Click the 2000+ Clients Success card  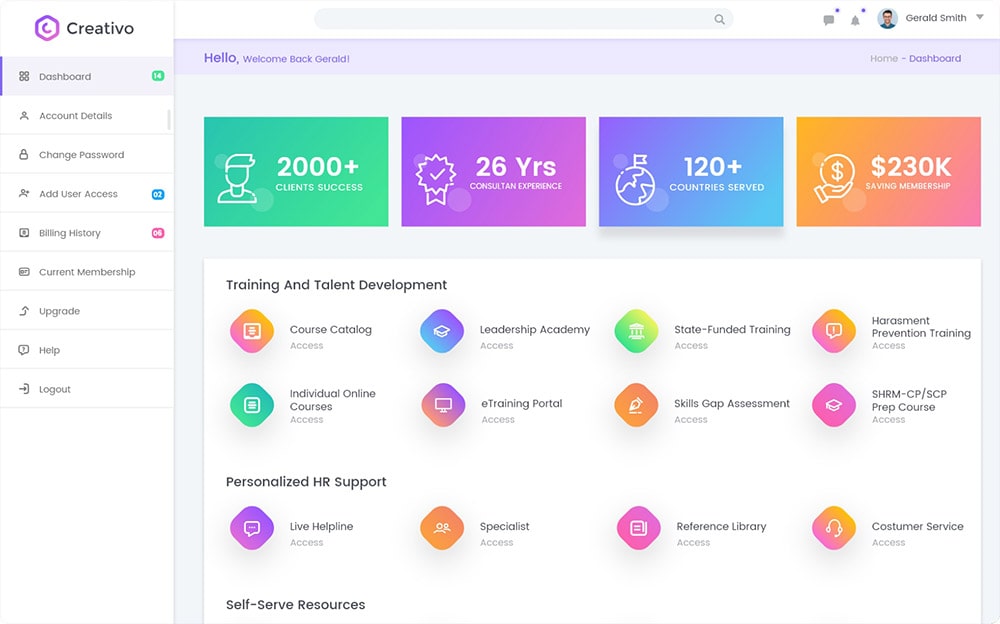click(x=296, y=172)
